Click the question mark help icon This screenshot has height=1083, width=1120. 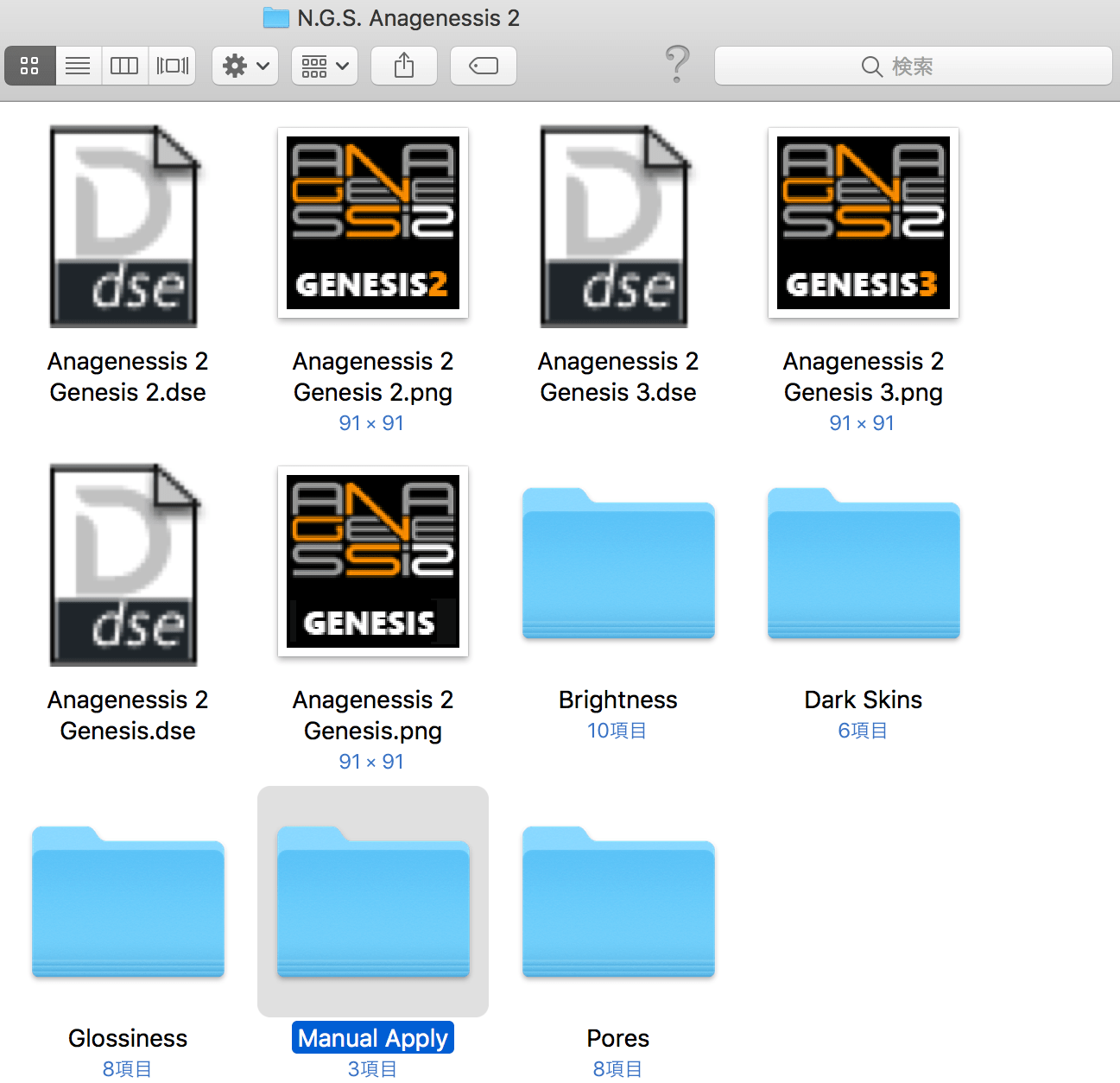point(678,65)
